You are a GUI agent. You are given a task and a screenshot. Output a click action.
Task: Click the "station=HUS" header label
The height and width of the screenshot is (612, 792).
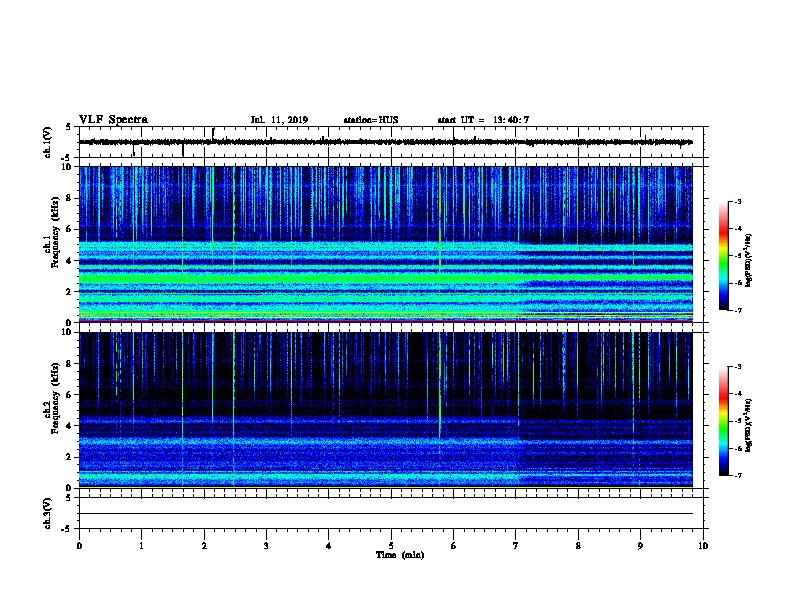(x=371, y=120)
